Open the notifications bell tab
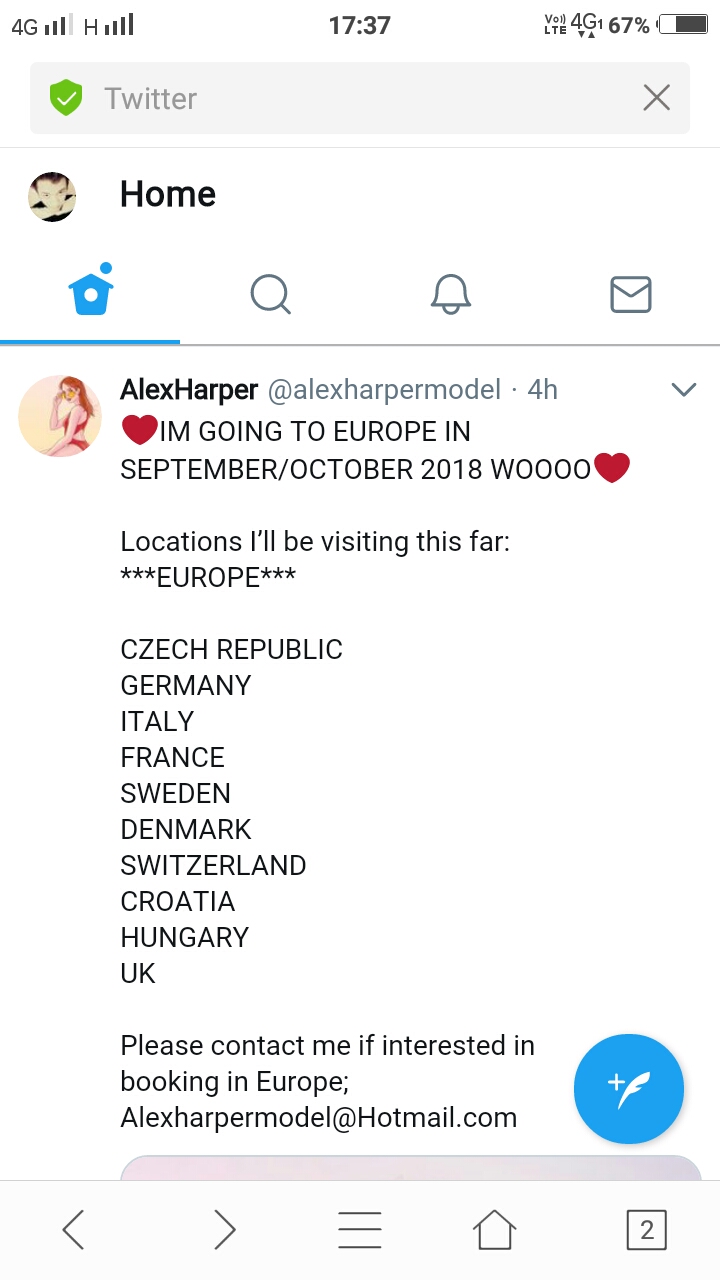 click(x=451, y=294)
